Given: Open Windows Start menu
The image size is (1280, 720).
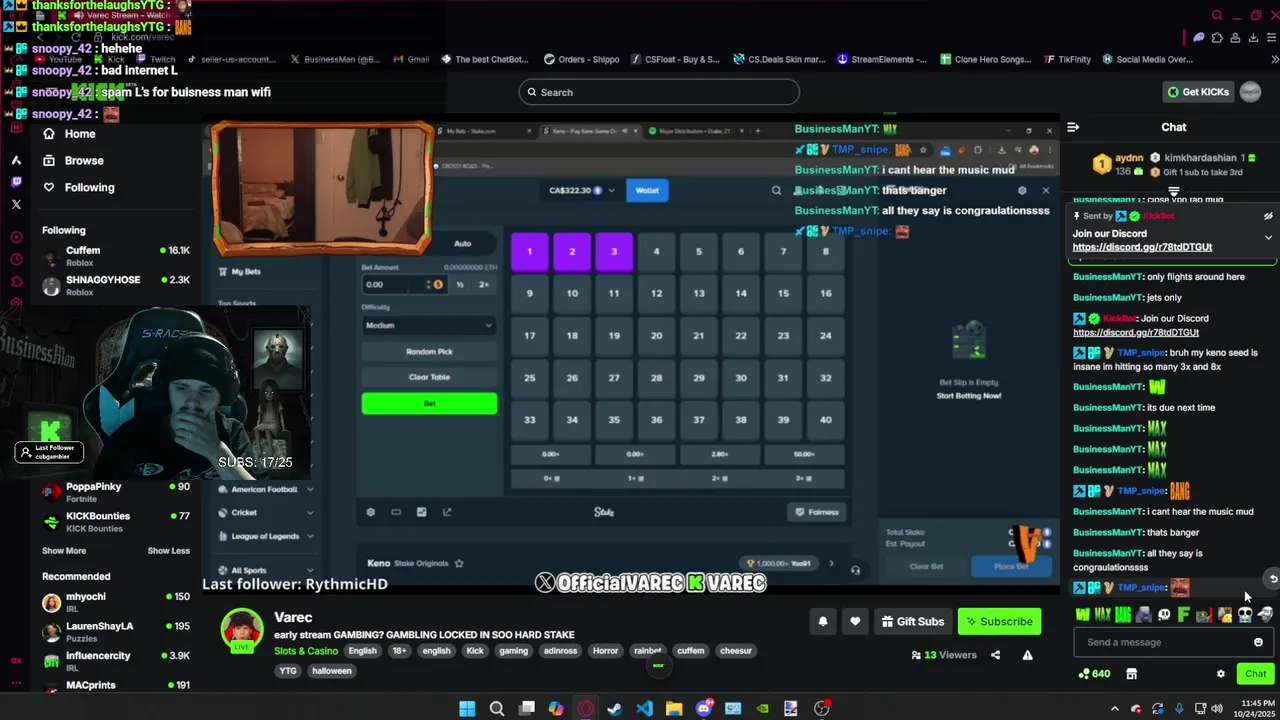Looking at the screenshot, I should point(467,709).
